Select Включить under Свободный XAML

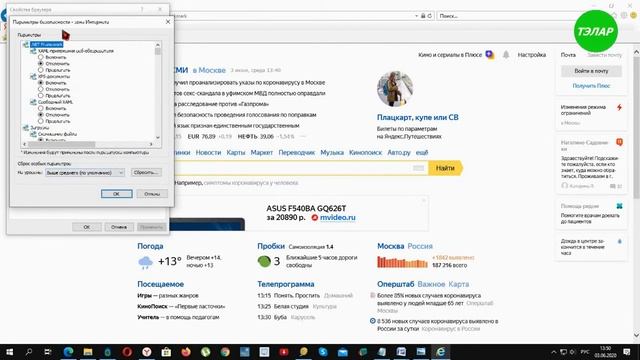[x=40, y=109]
